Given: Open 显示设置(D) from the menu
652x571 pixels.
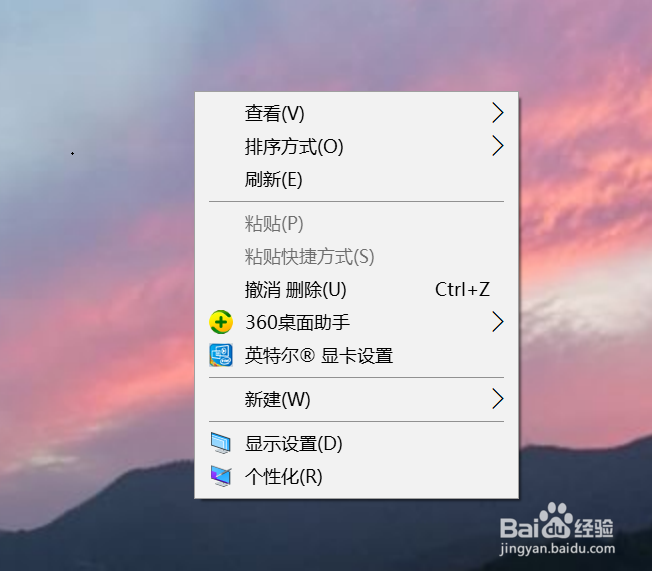Looking at the screenshot, I should pyautogui.click(x=356, y=444).
